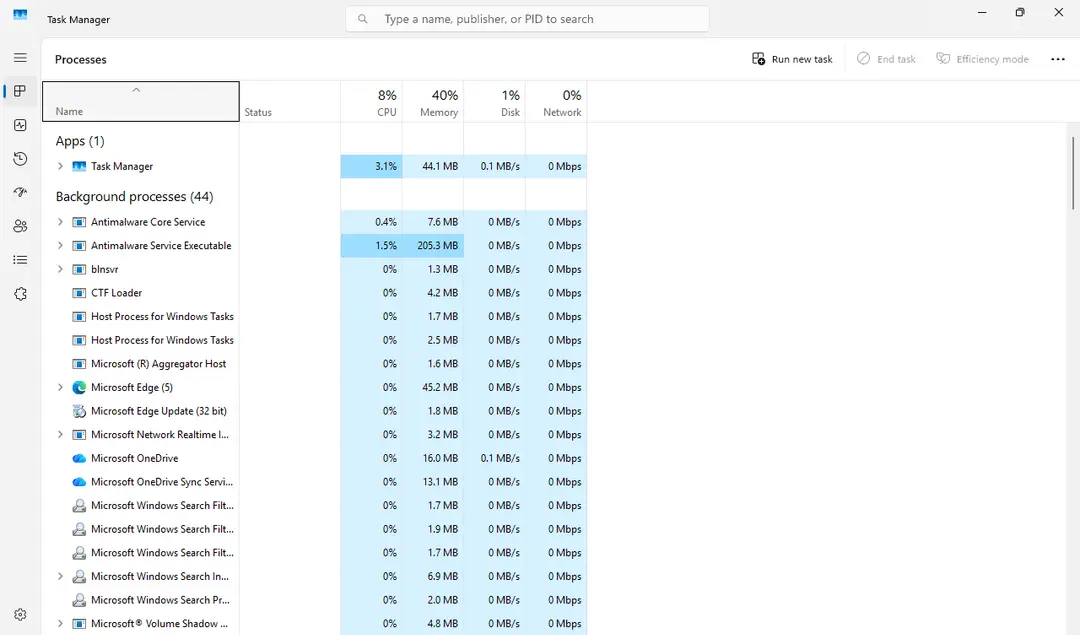The height and width of the screenshot is (635, 1080).
Task: Click the Run new task button
Action: point(792,59)
